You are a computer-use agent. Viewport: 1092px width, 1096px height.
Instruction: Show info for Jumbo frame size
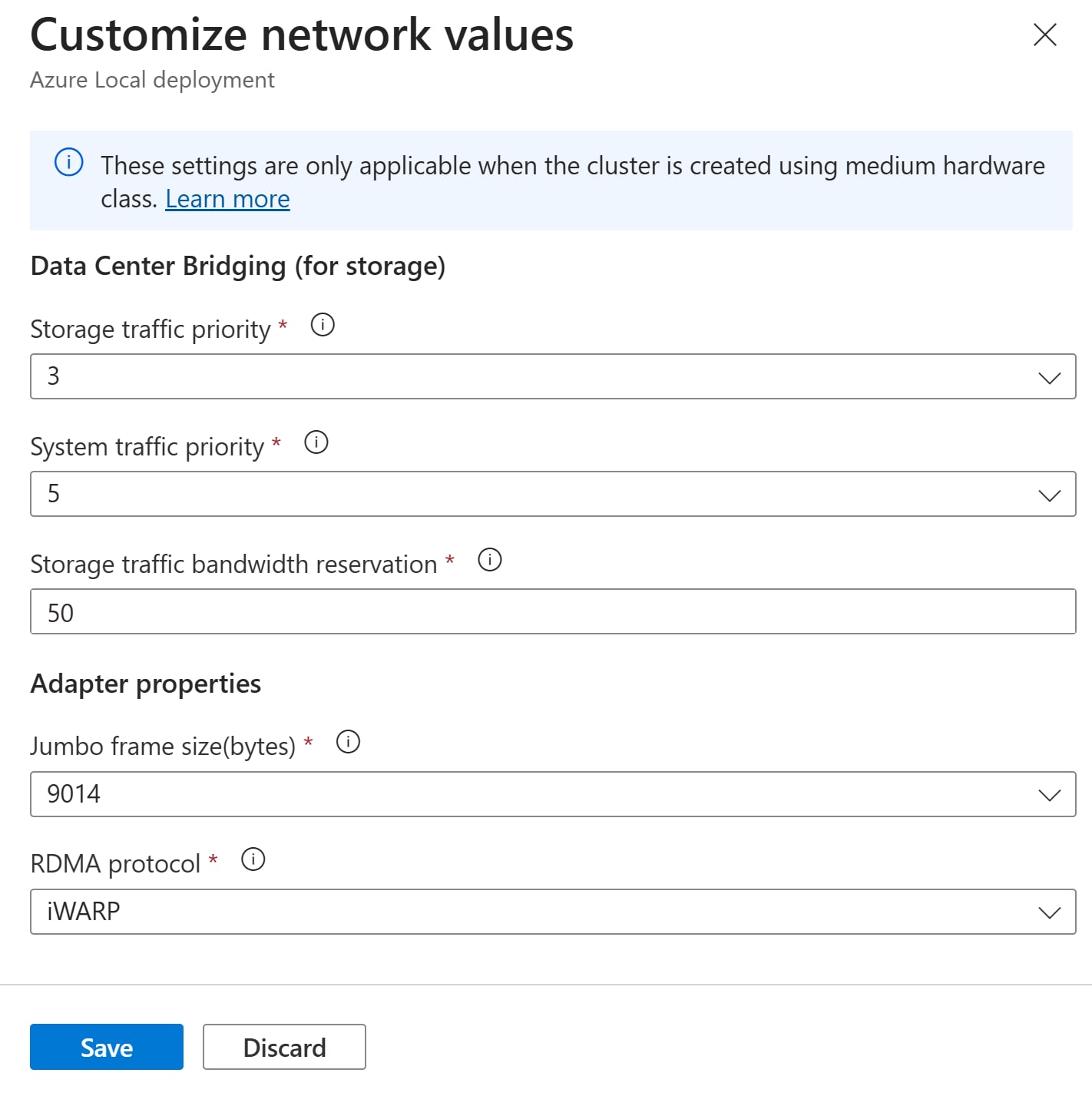[349, 742]
